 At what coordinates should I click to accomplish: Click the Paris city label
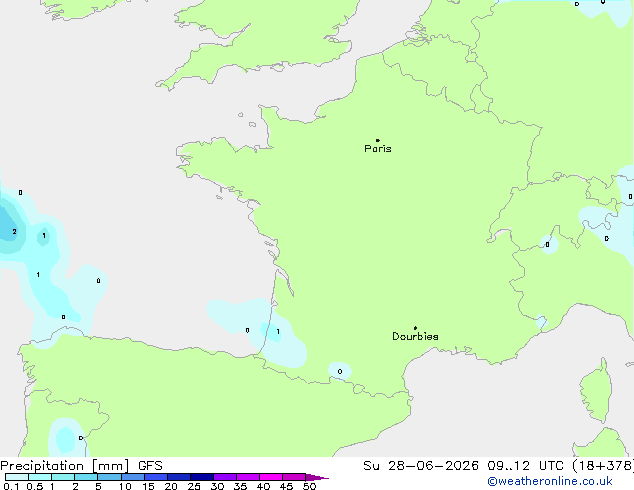tap(378, 149)
